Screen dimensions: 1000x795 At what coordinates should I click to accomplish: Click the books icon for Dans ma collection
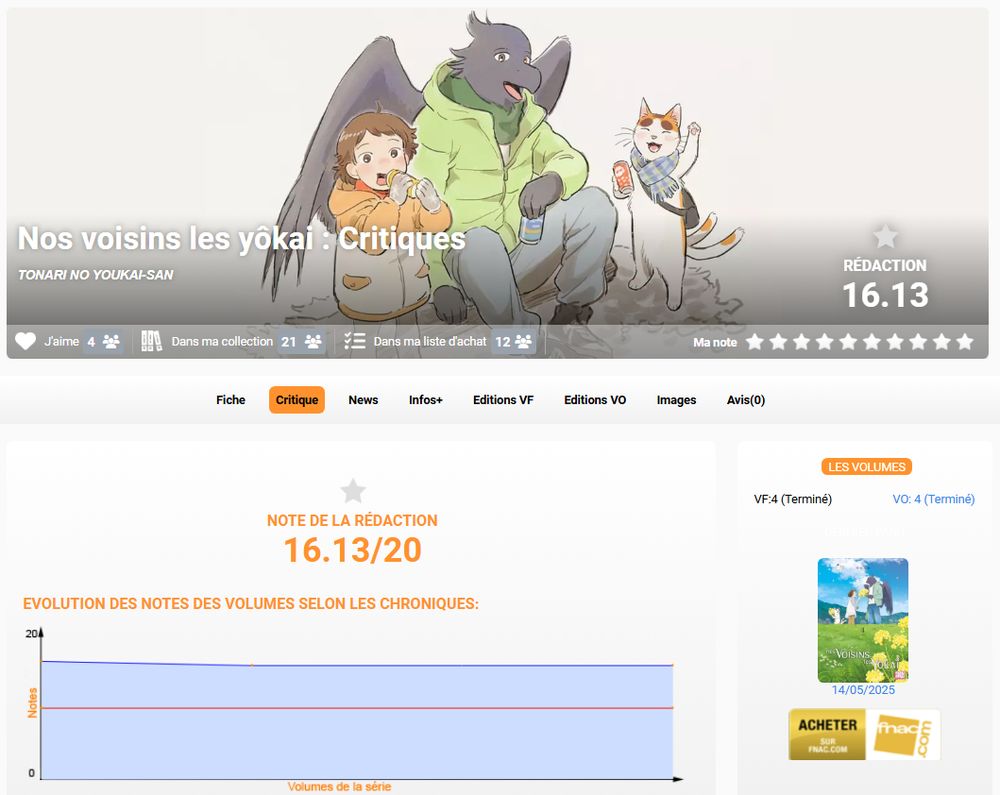point(151,341)
